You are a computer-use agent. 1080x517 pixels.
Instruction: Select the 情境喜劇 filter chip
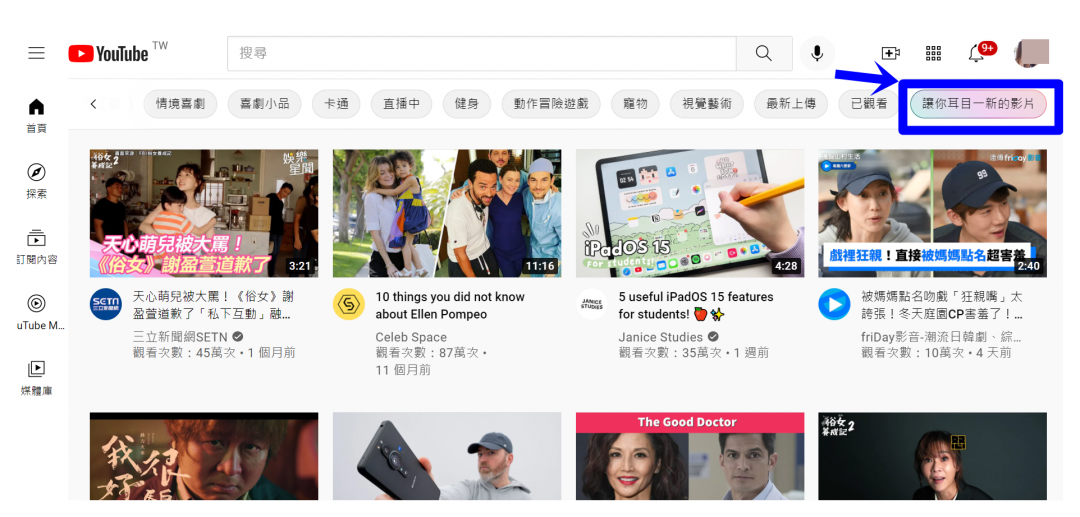tap(180, 103)
